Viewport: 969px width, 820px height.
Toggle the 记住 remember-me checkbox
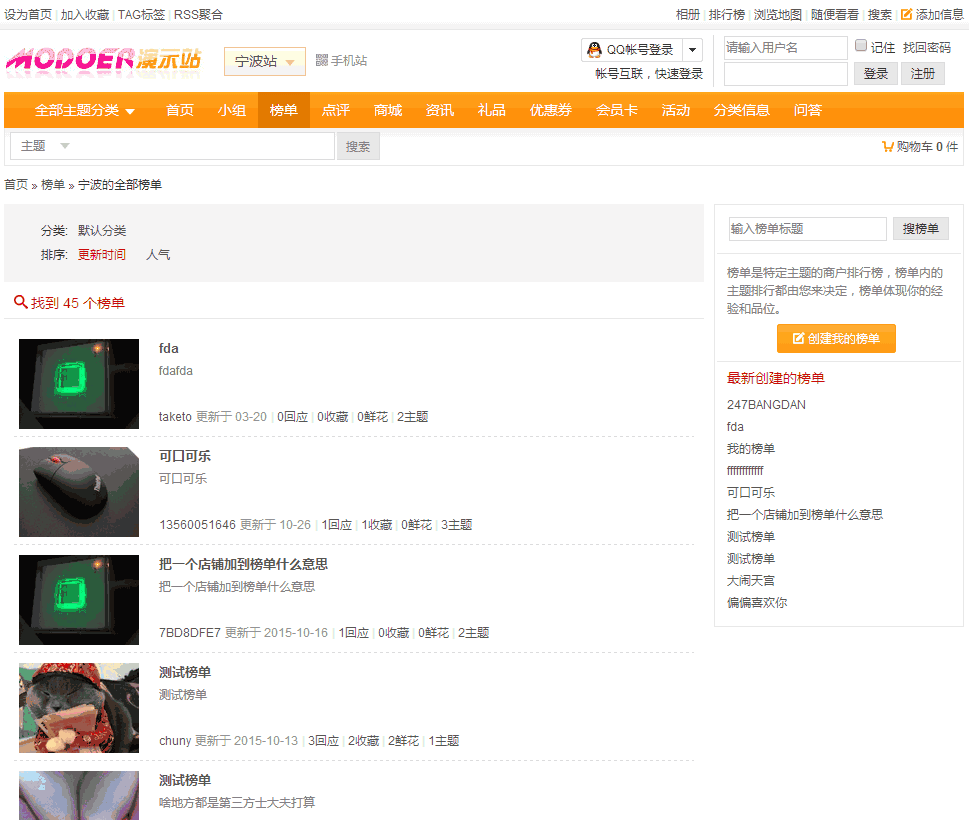861,46
